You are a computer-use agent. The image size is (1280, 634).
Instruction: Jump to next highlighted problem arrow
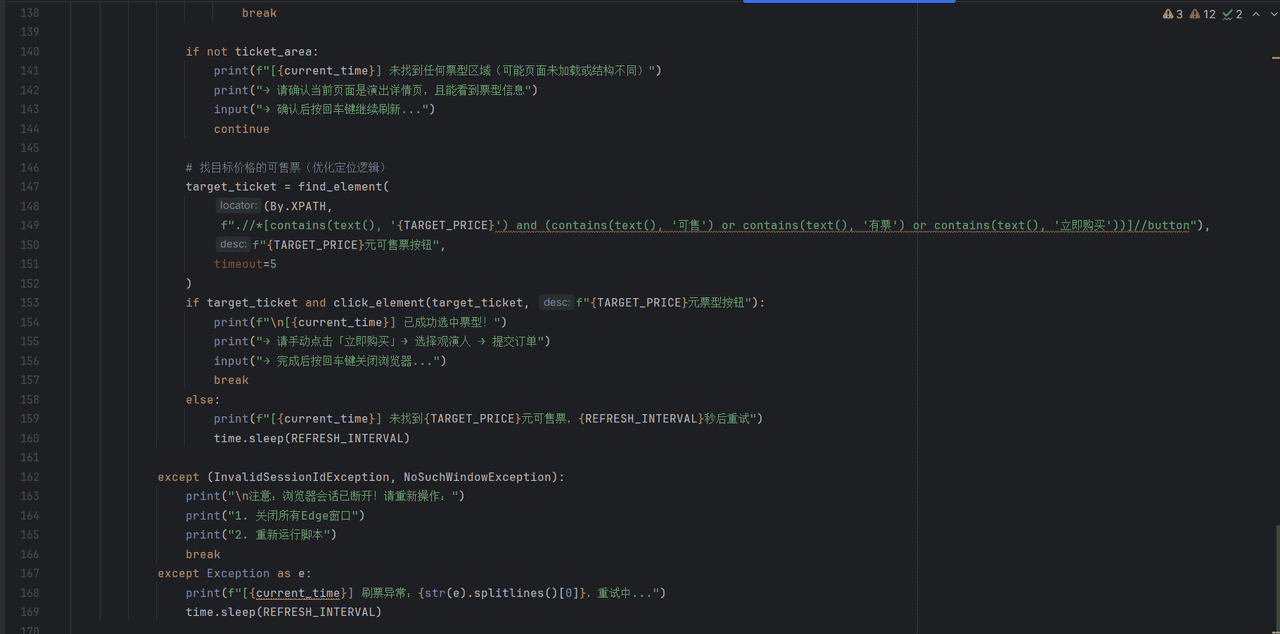[1273, 14]
